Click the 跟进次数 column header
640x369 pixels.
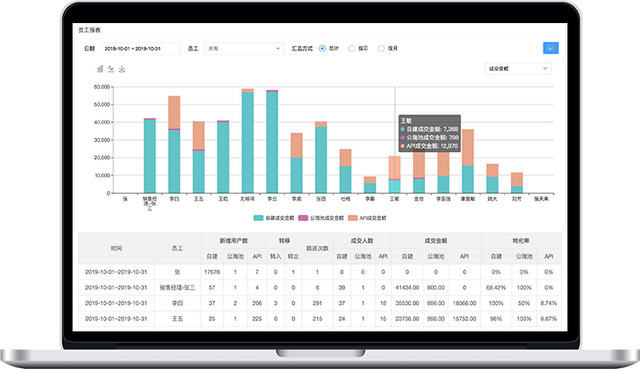click(318, 248)
